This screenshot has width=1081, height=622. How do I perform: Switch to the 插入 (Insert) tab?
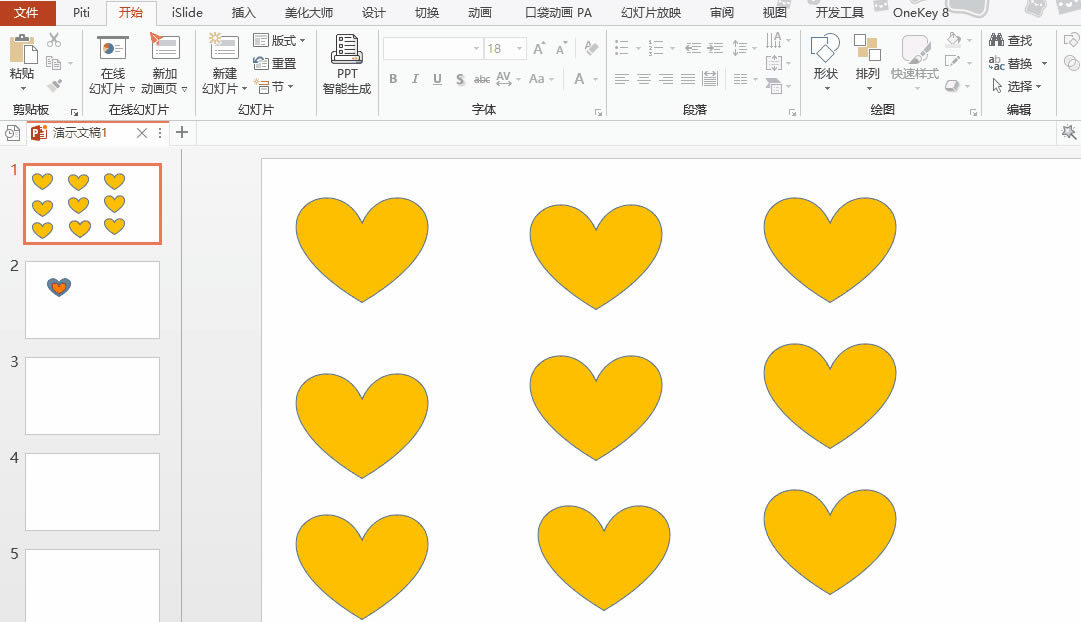(245, 12)
